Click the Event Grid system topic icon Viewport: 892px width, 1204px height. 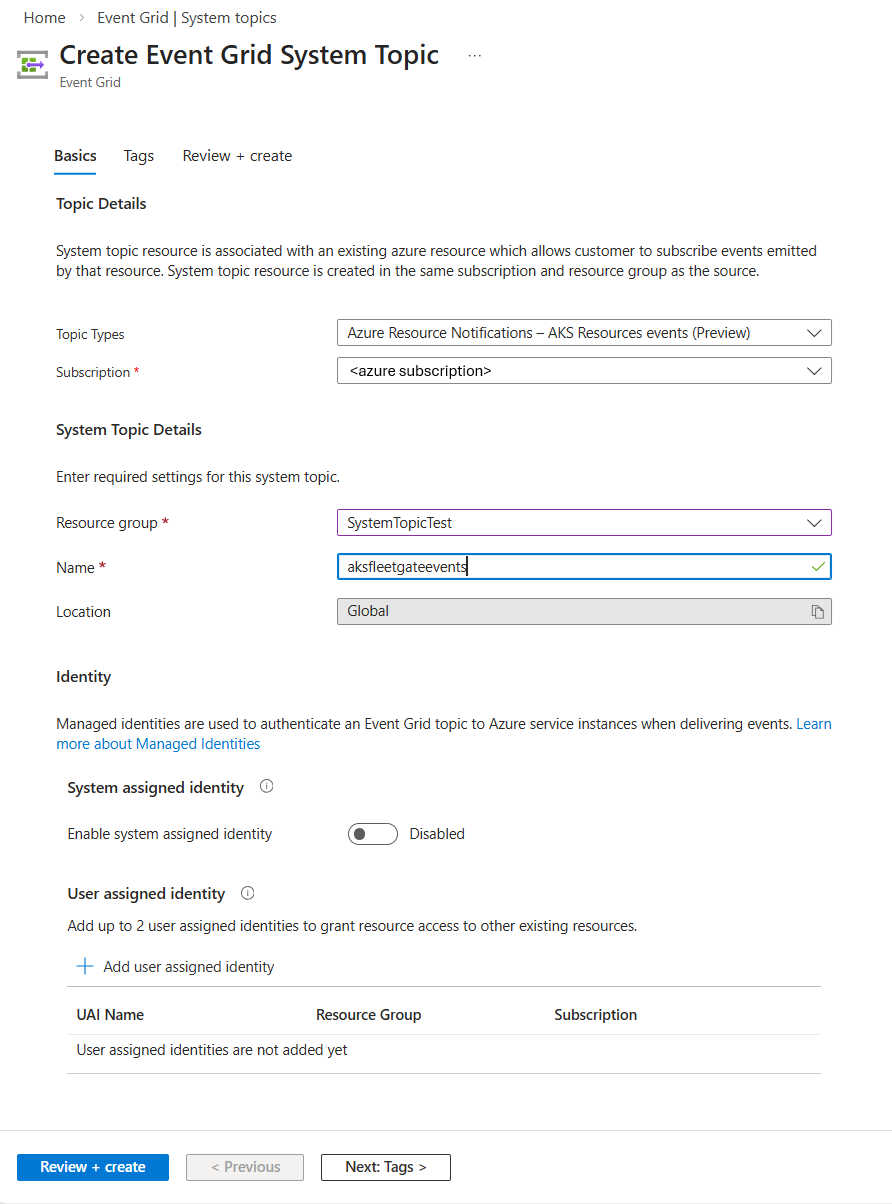click(x=32, y=65)
